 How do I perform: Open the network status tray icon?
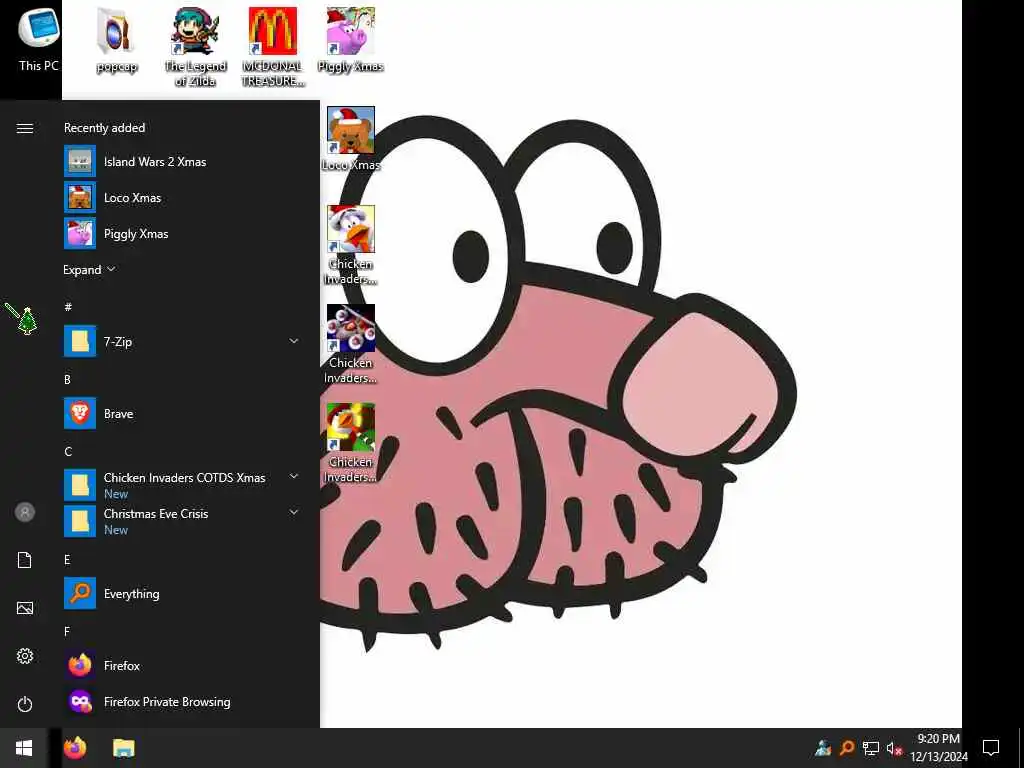tap(871, 748)
